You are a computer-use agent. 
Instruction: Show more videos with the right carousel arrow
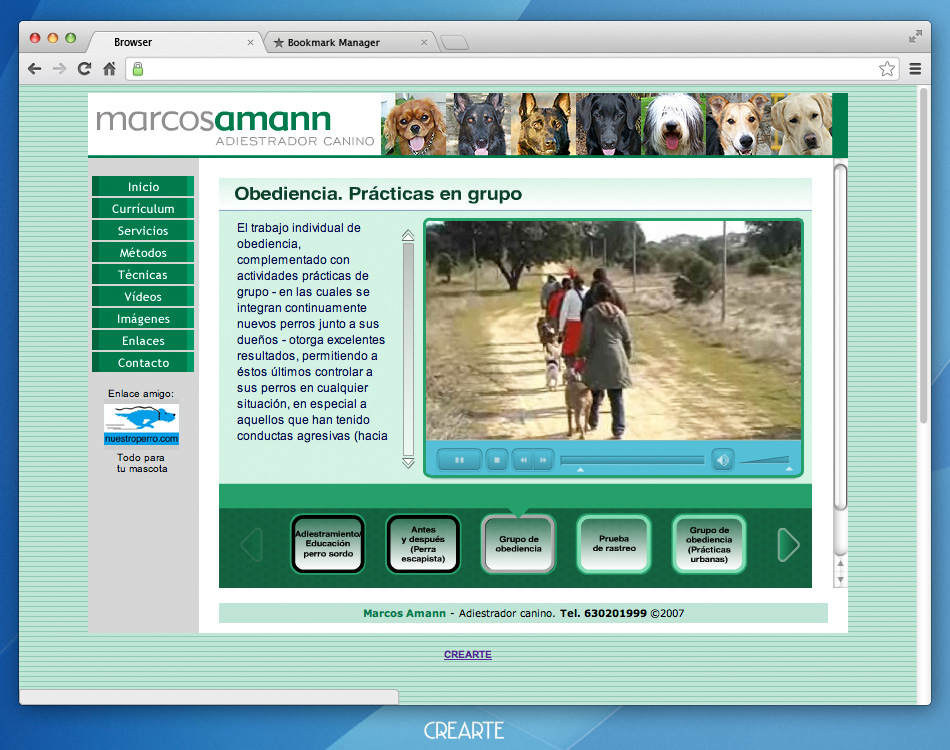pyautogui.click(x=788, y=545)
